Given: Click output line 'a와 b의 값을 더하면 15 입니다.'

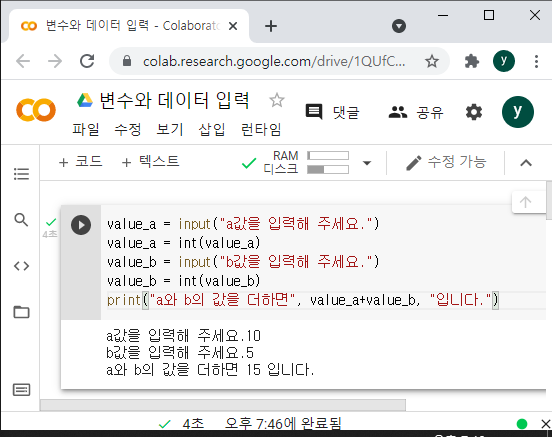Looking at the screenshot, I should [x=210, y=370].
